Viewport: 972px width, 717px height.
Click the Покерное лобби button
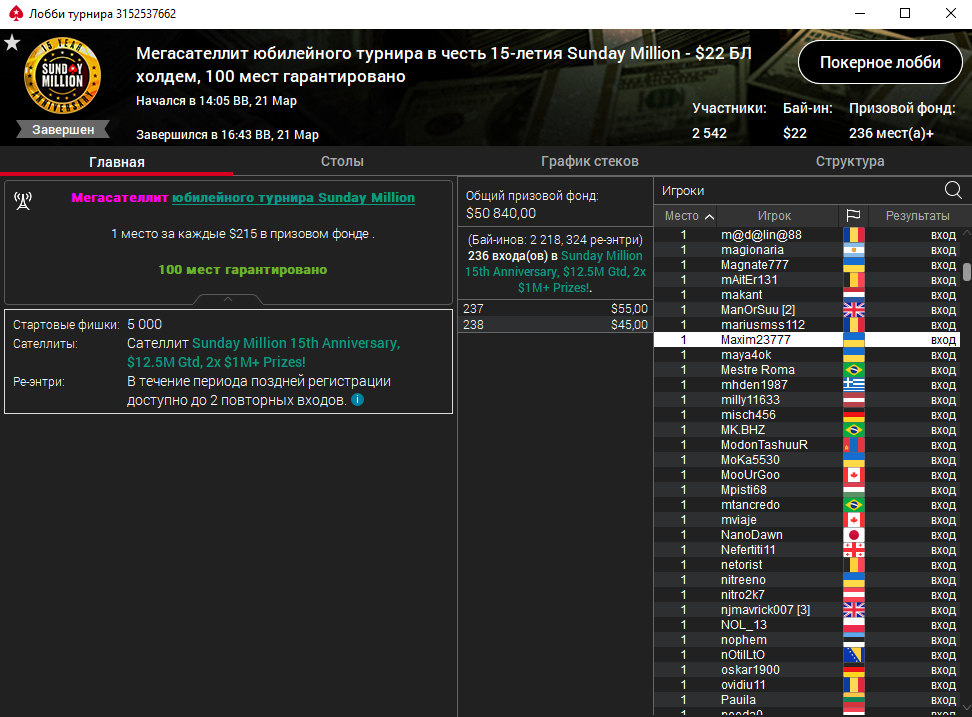880,62
